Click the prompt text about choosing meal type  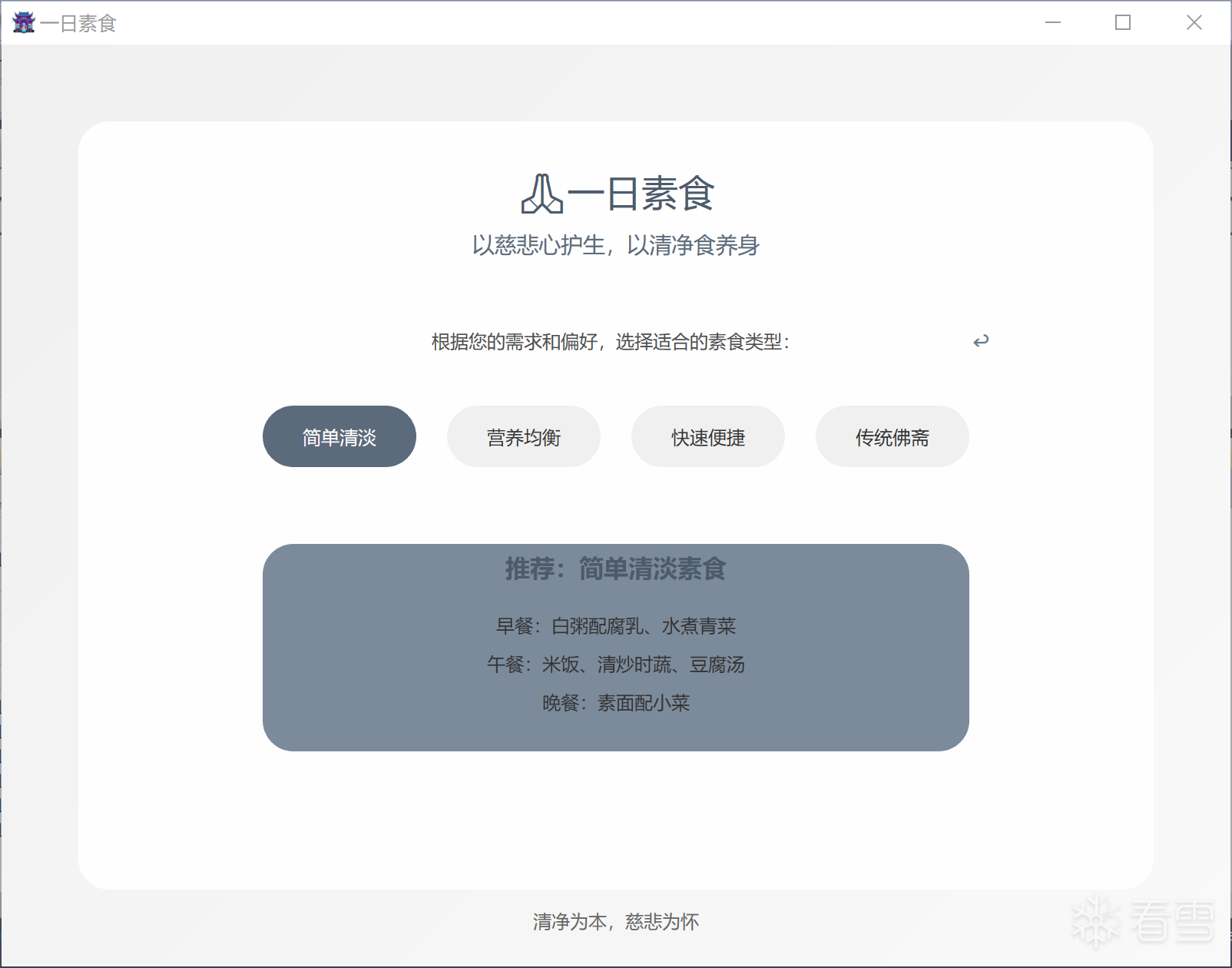tap(611, 342)
